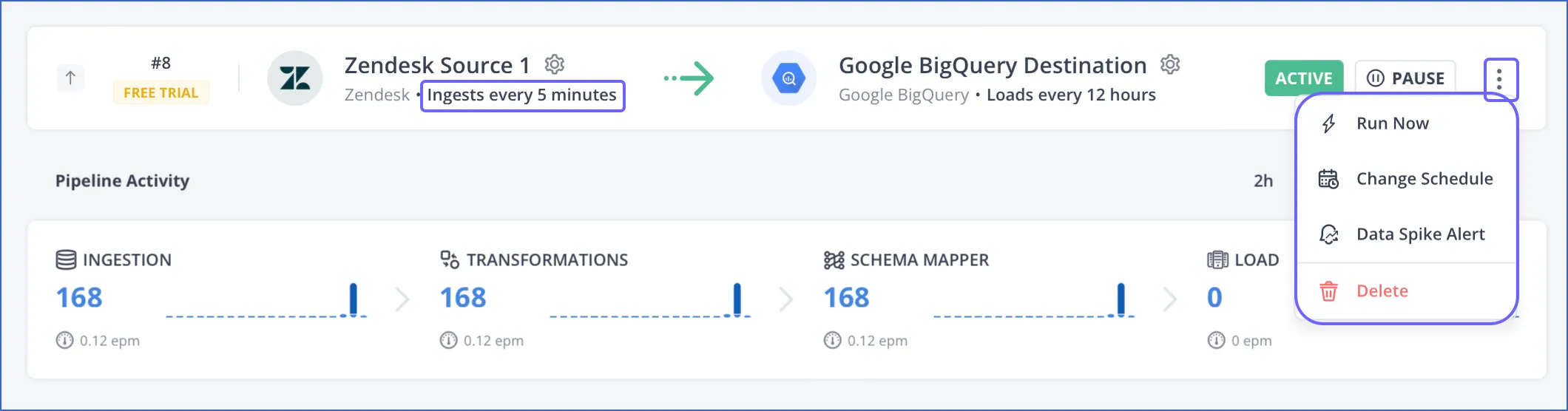Click the Zendesk source logo icon
Viewport: 1568px width, 411px height.
click(294, 78)
